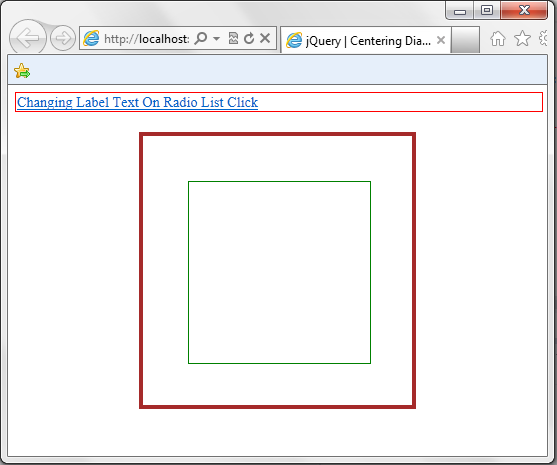Viewport: 557px width, 465px height.
Task: Open Favorites with the star icon
Action: pos(522,38)
